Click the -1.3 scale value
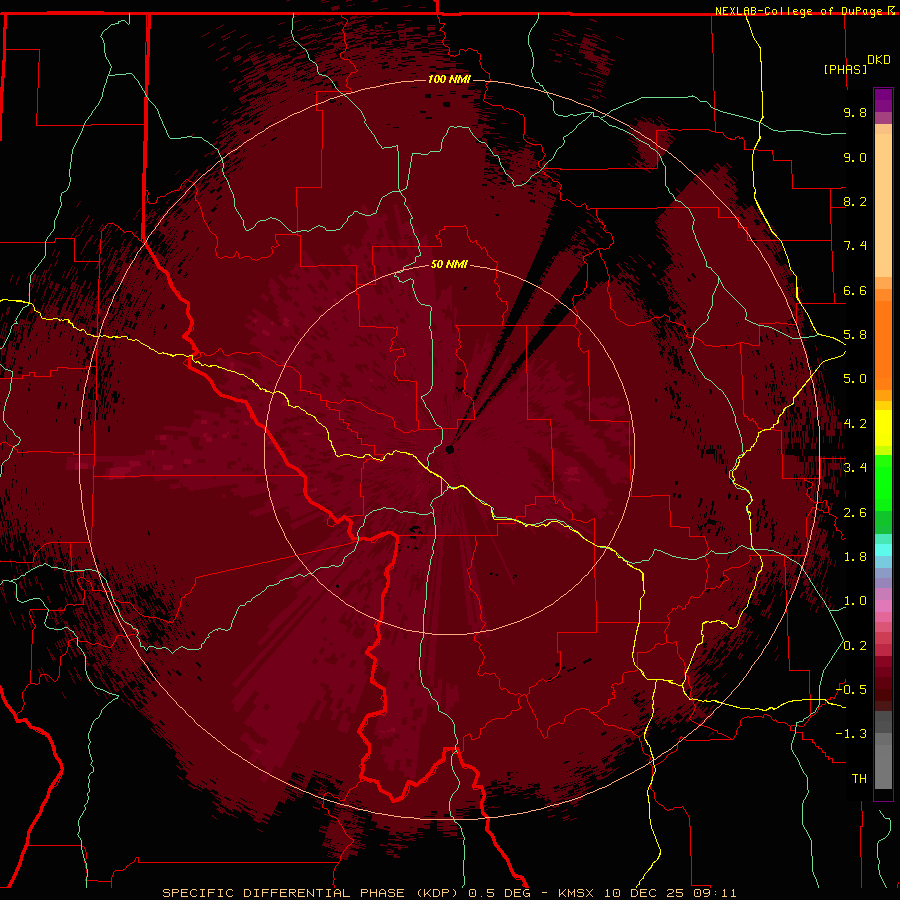Image resolution: width=900 pixels, height=900 pixels. coord(851,734)
